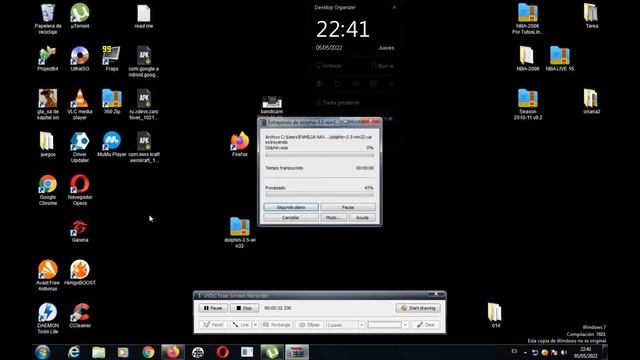640x360 pixels.
Task: Switch to Opera in the taskbar
Action: (x=222, y=352)
